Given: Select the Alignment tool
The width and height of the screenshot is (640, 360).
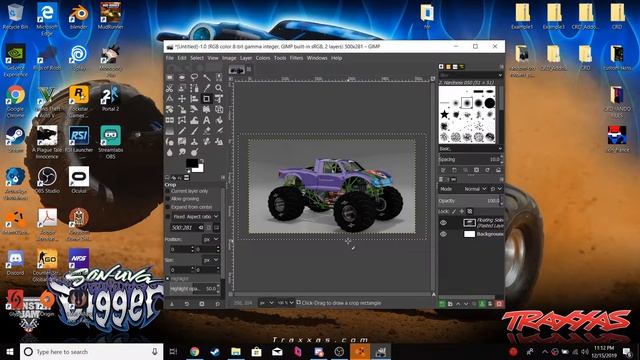Looking at the screenshot, I should [x=194, y=99].
